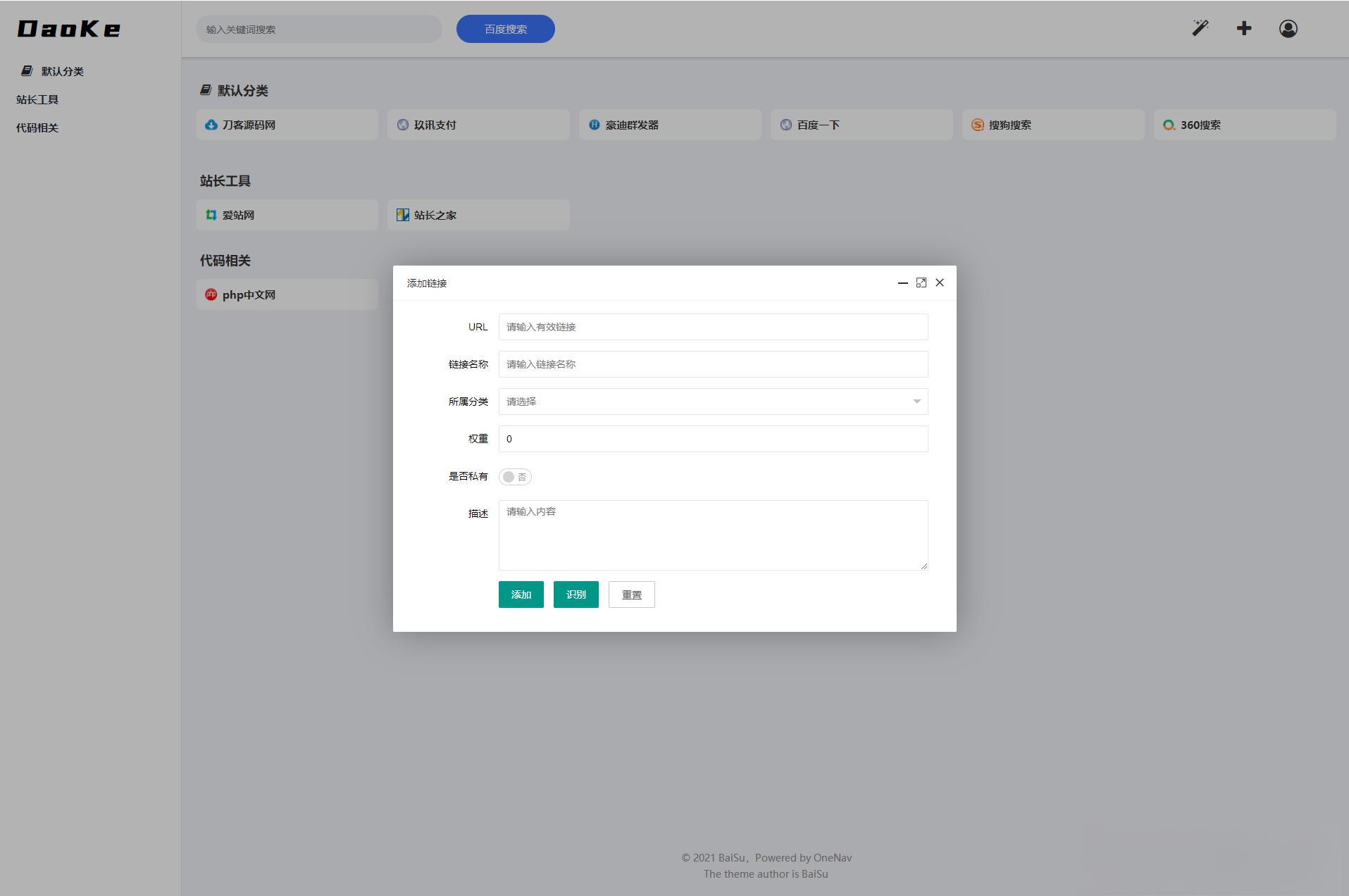This screenshot has height=896, width=1349.
Task: Open the user account icon
Action: [1288, 28]
